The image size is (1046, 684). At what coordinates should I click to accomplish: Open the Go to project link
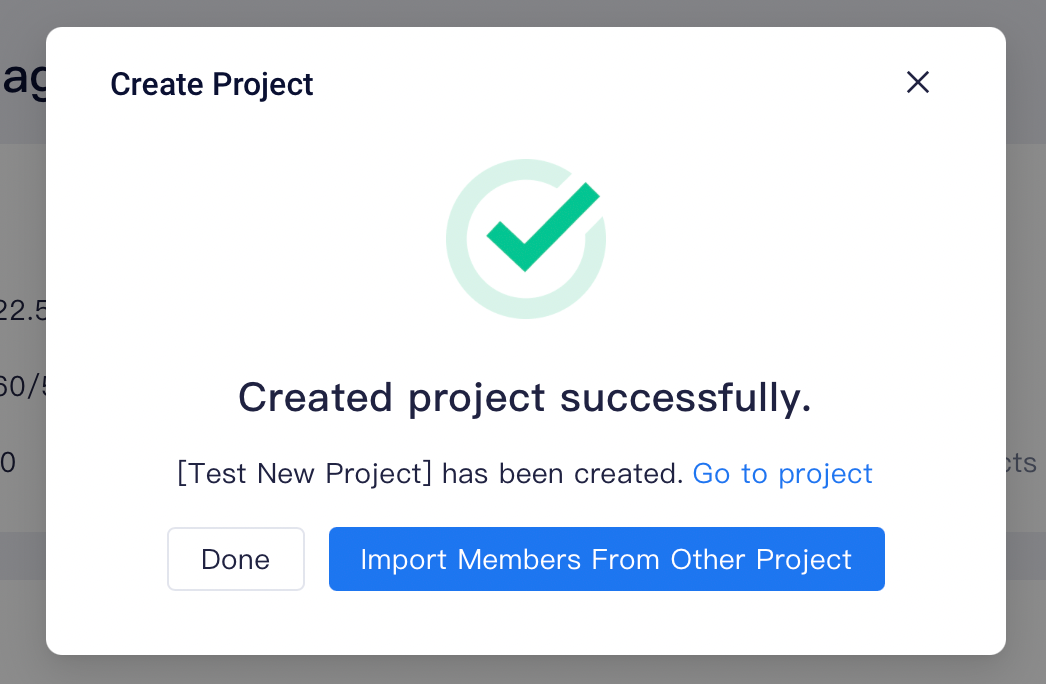782,474
